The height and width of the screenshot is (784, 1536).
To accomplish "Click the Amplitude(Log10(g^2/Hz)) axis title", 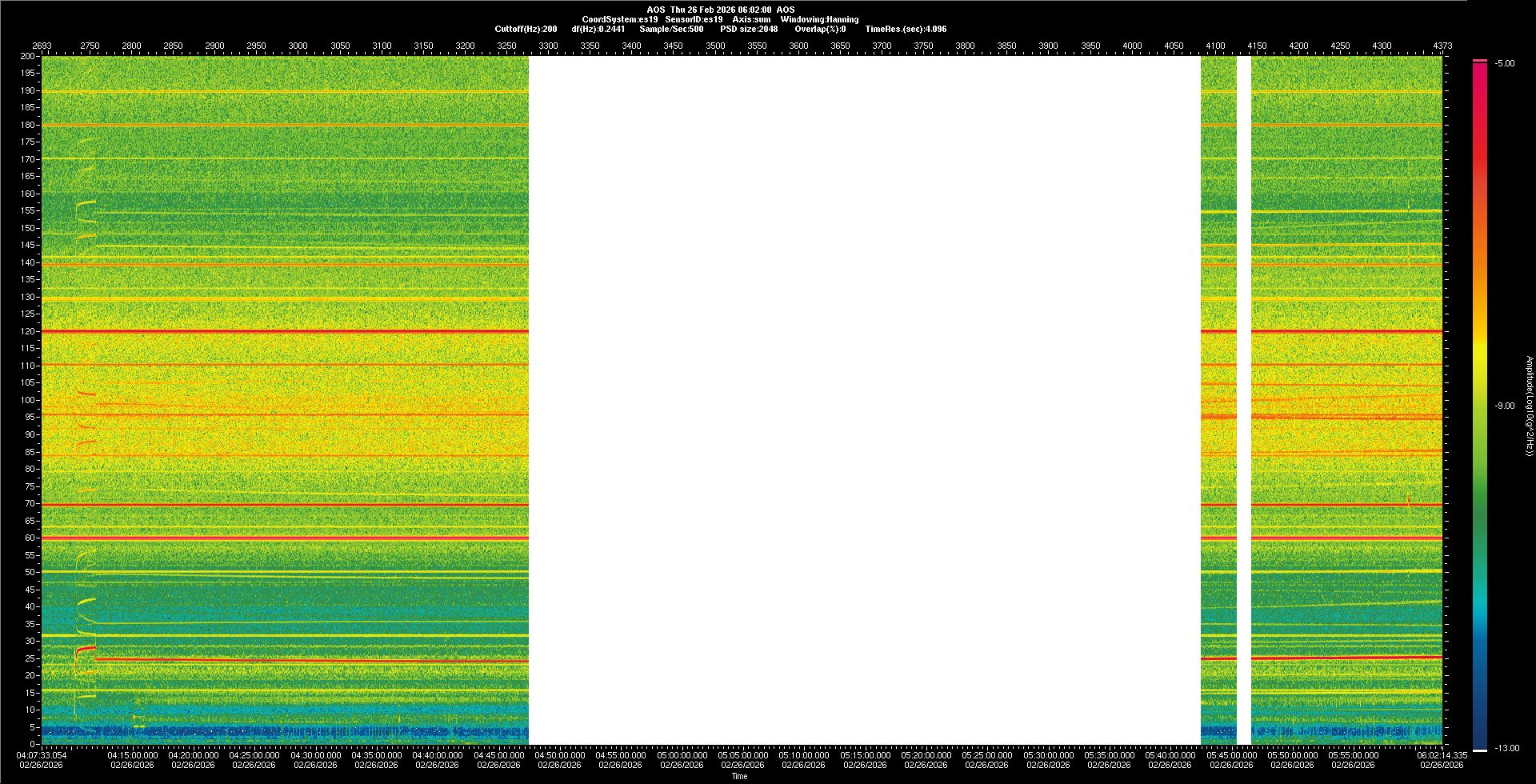I will point(1529,406).
